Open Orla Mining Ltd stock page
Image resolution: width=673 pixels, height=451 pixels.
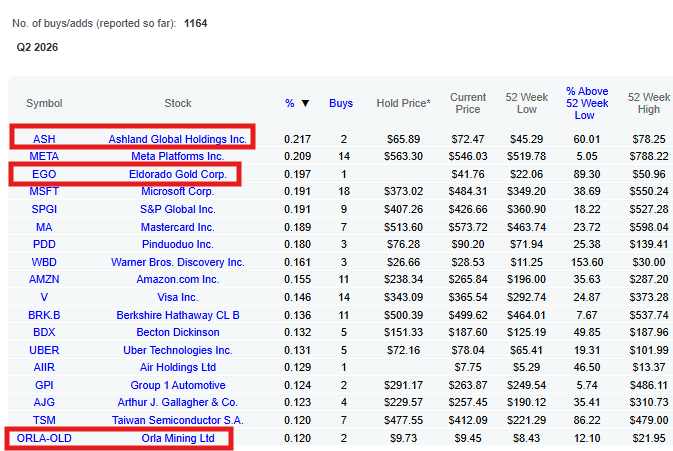178,439
